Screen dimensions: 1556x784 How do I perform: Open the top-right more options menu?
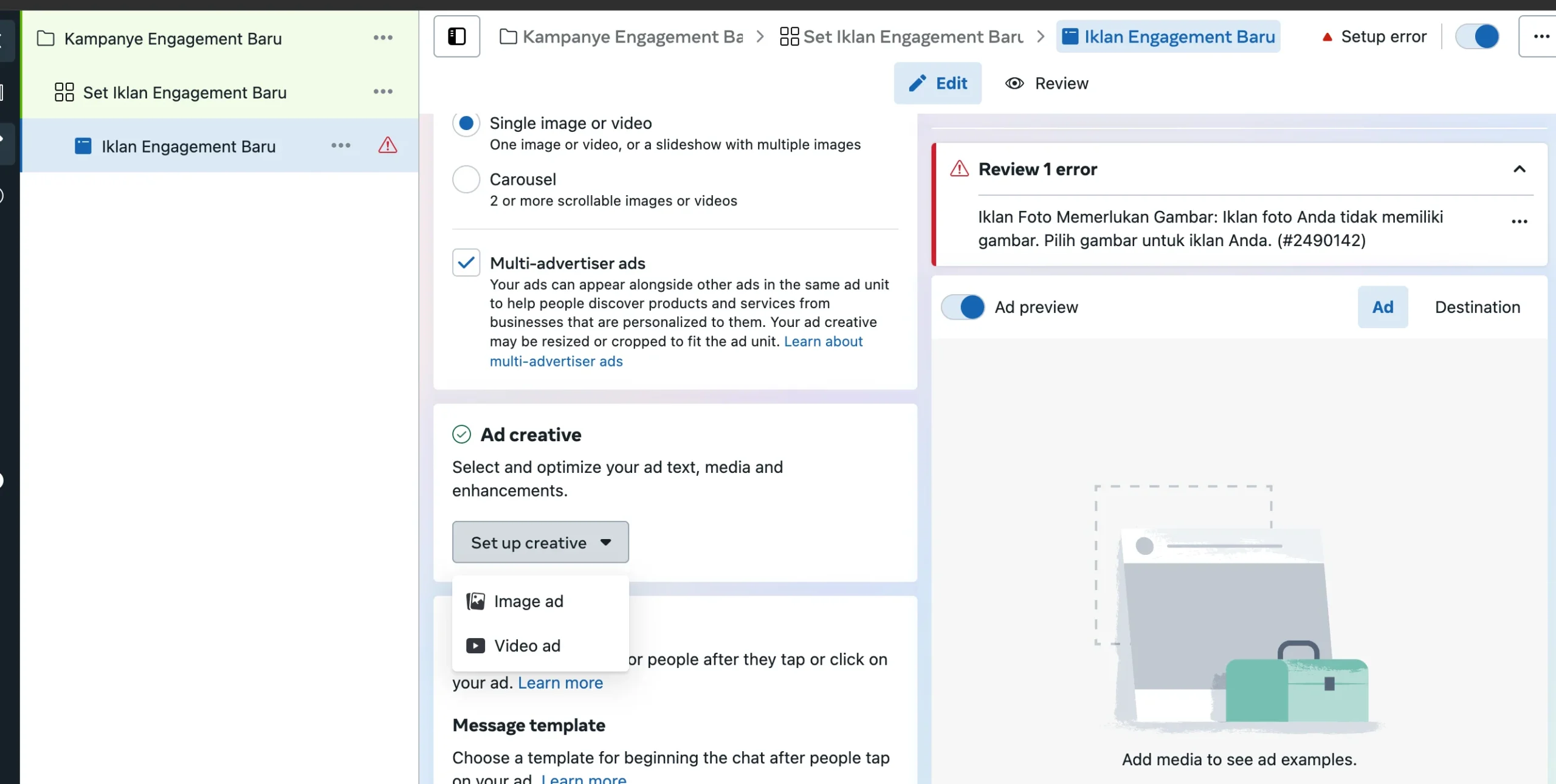point(1541,36)
